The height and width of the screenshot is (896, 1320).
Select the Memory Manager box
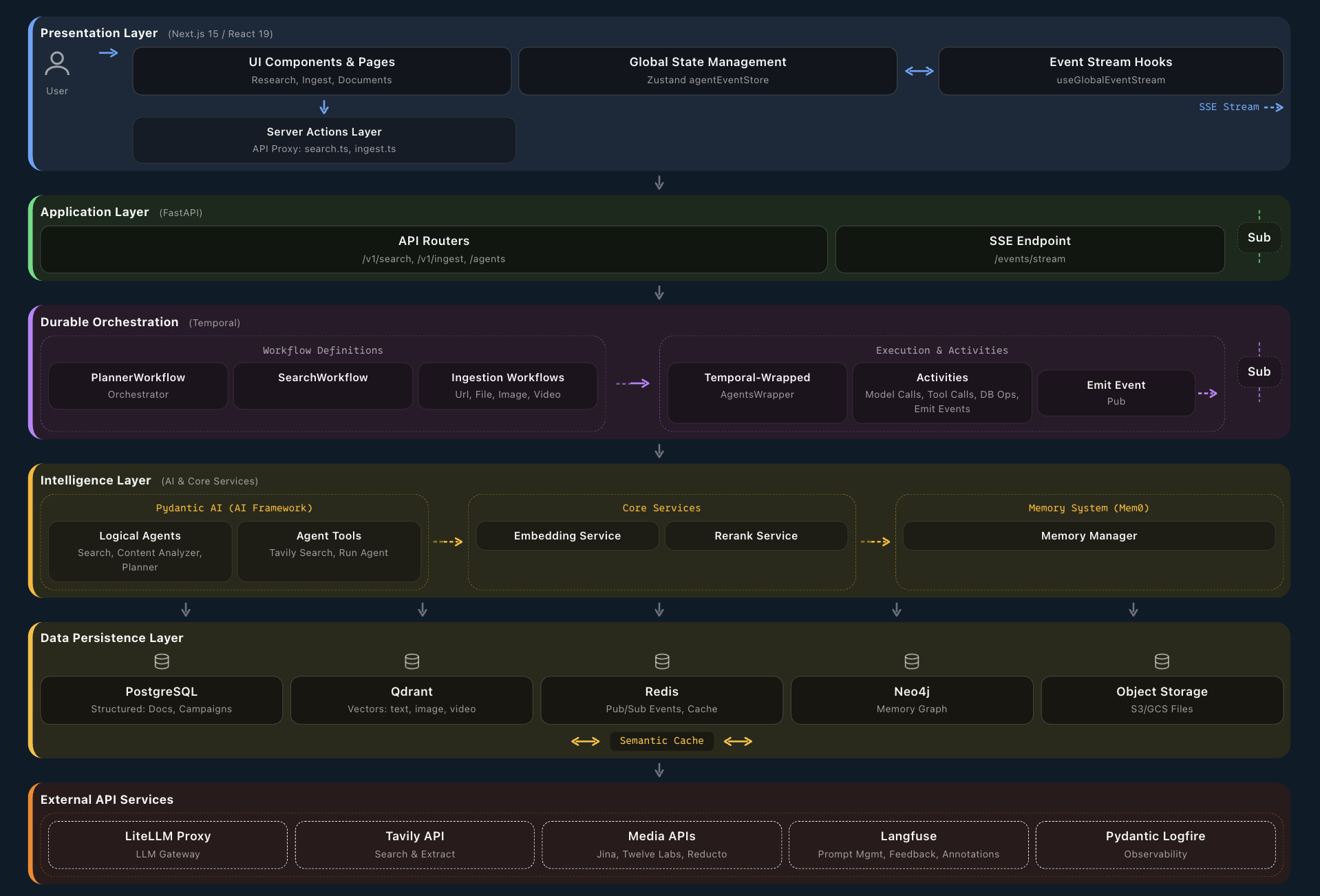tap(1088, 535)
